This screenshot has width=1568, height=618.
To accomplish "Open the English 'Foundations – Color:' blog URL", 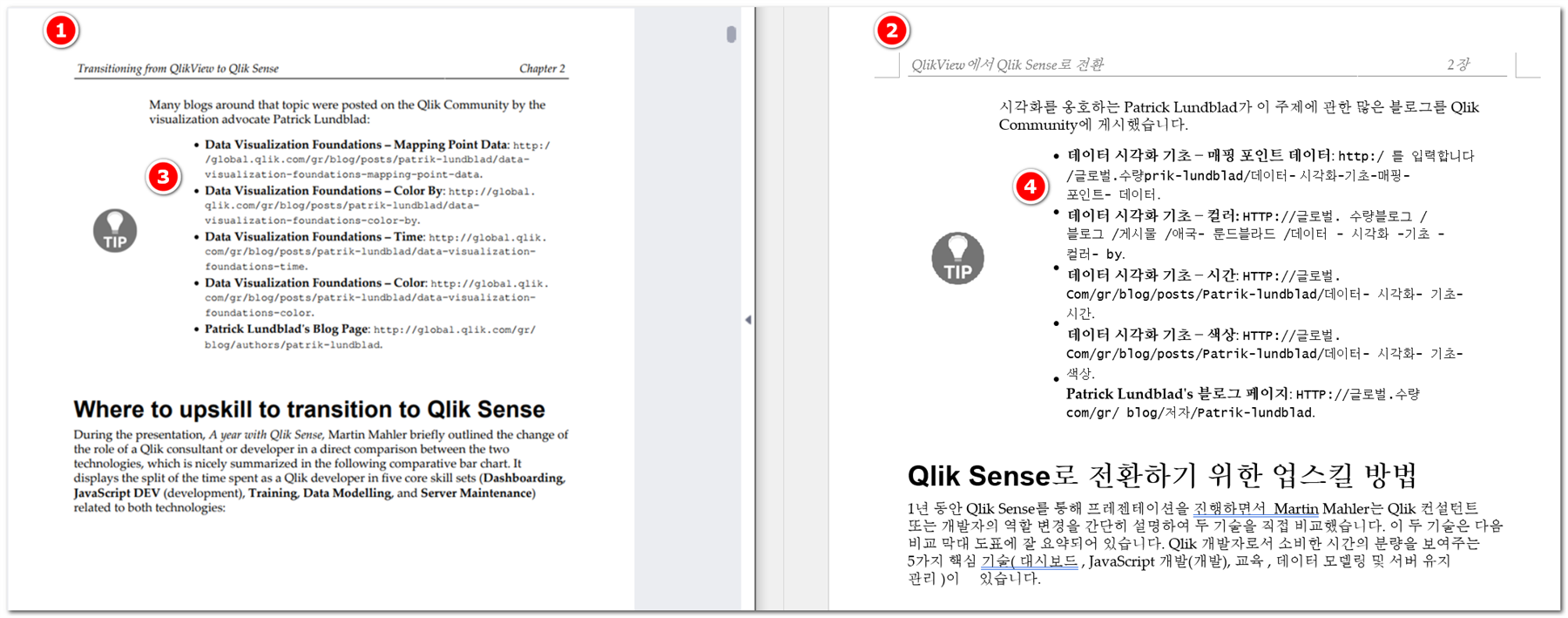I will (376, 297).
